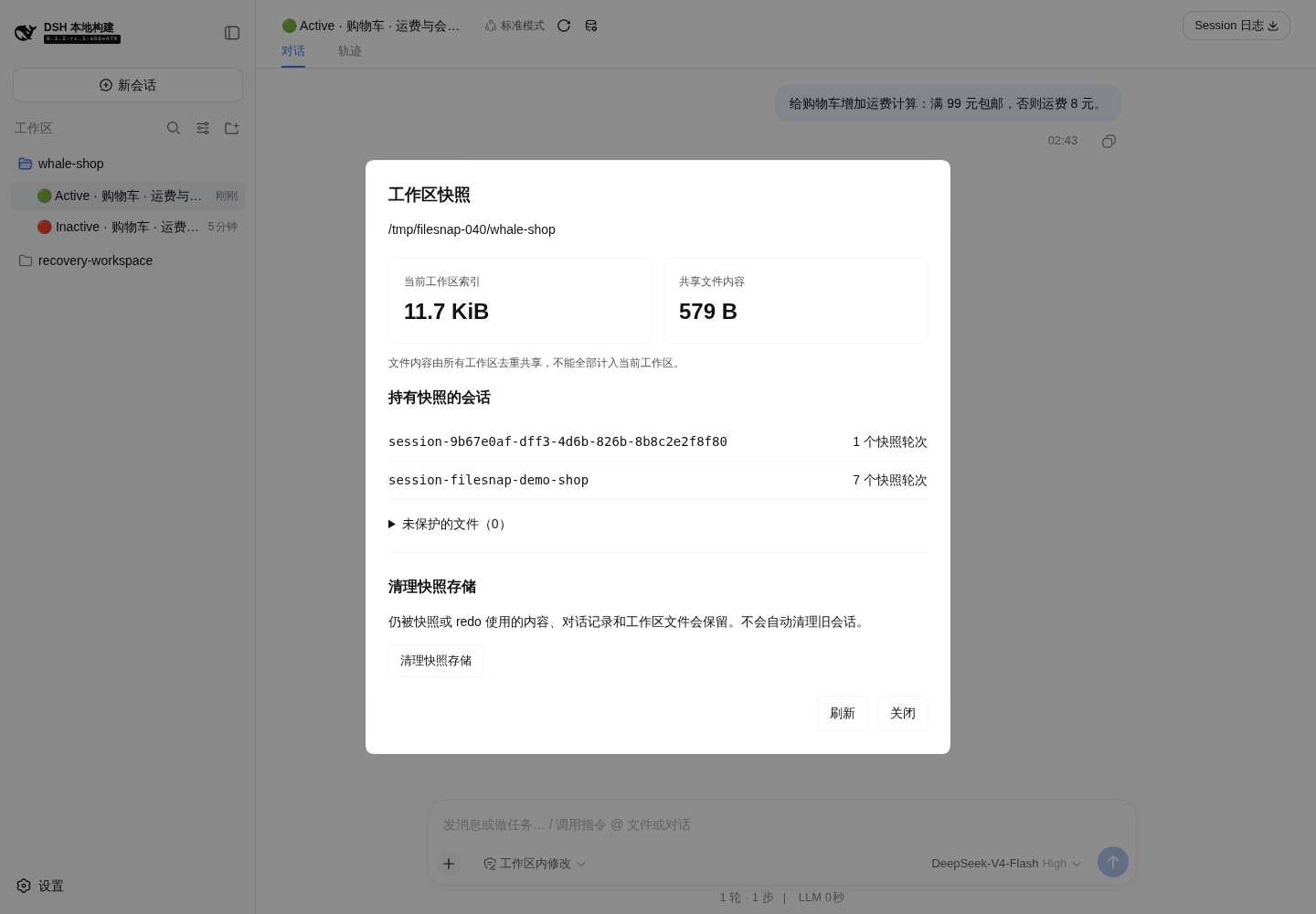Click the 1 个快照轮次 count
This screenshot has width=1316, height=914.
[x=890, y=442]
